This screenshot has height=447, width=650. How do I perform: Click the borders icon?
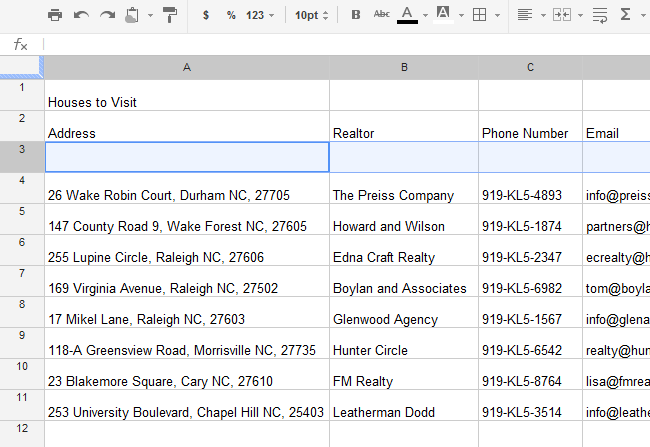(480, 15)
